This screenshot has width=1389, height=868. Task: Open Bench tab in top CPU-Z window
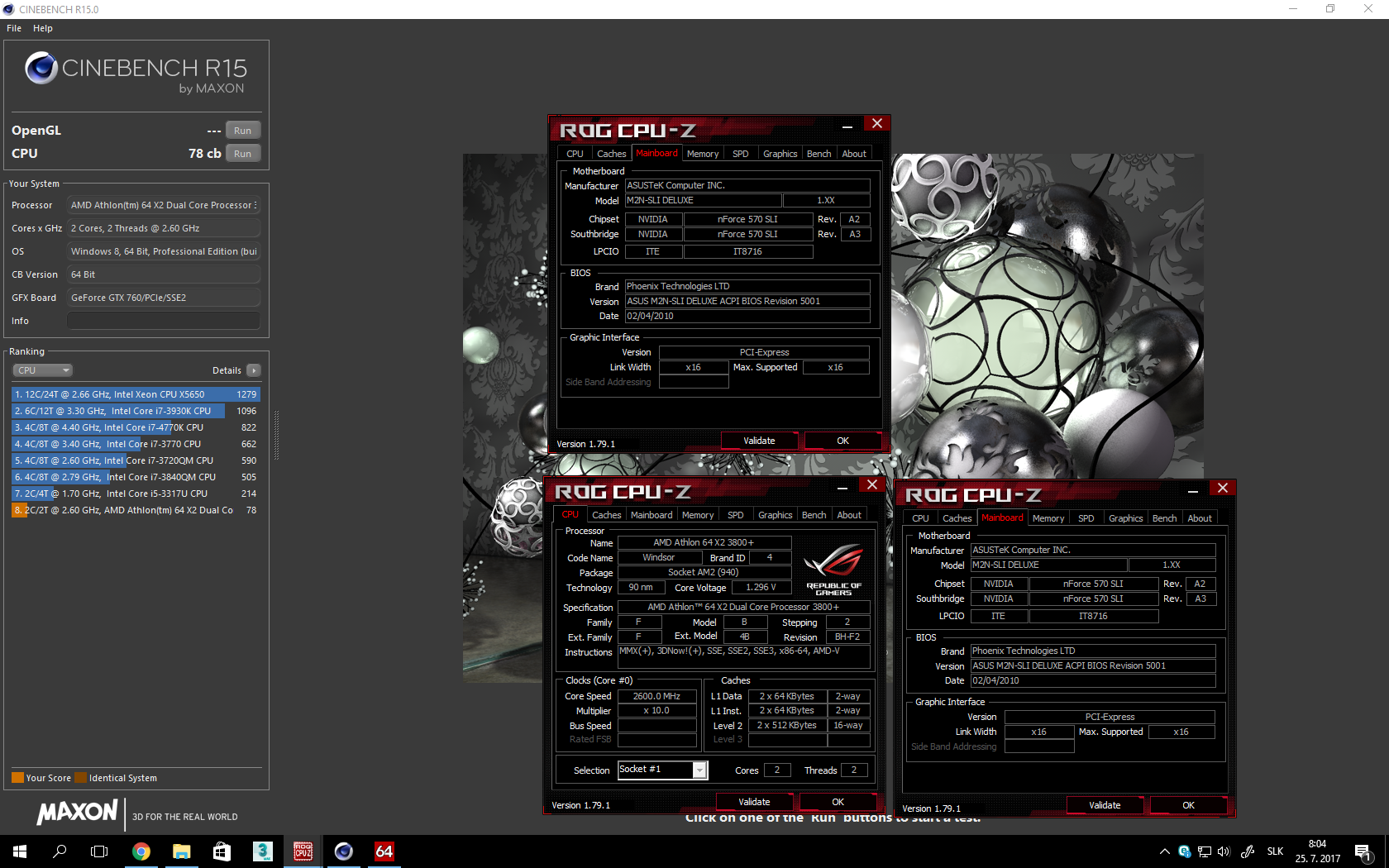(819, 154)
